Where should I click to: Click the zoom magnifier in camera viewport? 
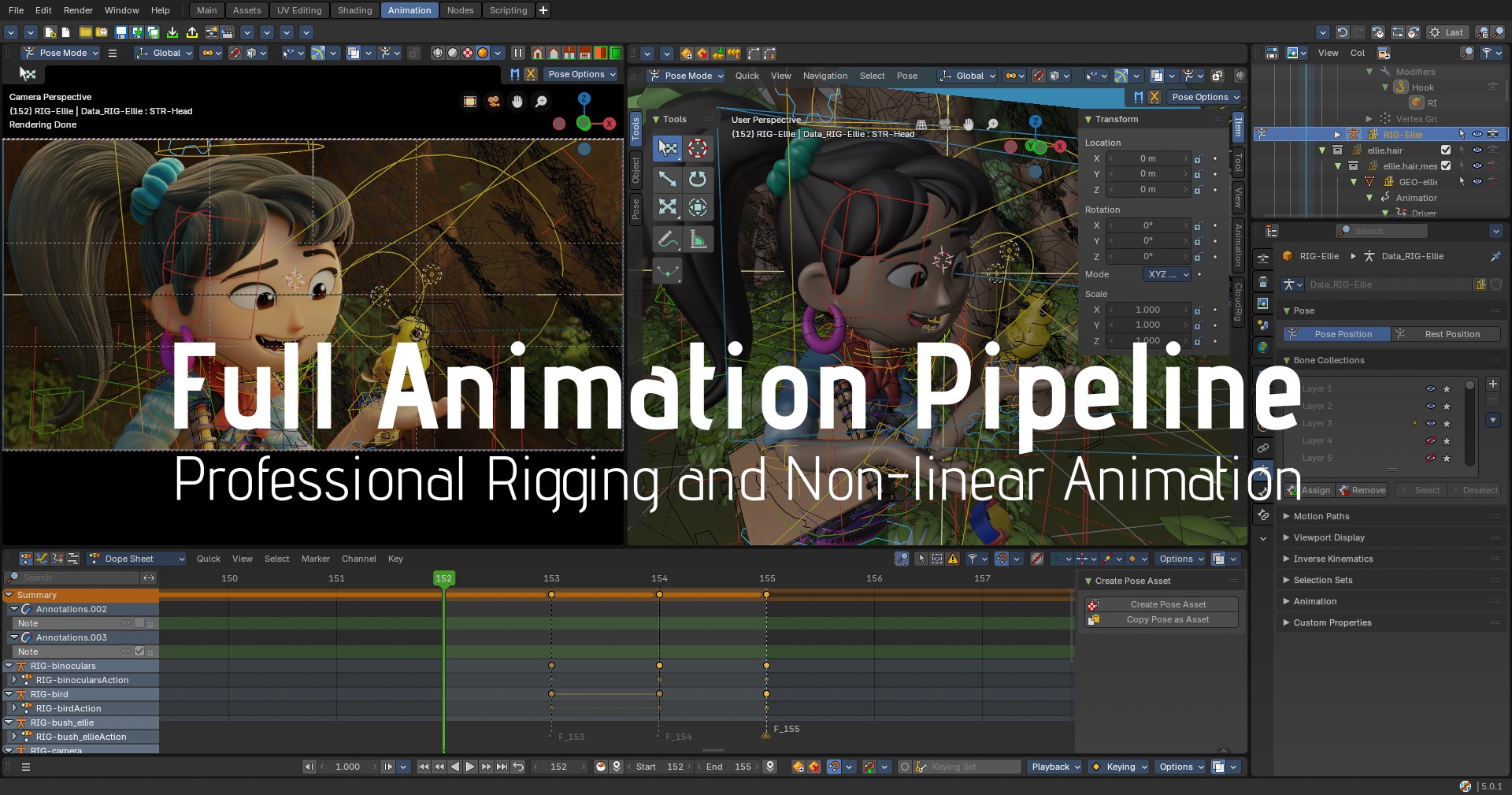click(541, 102)
